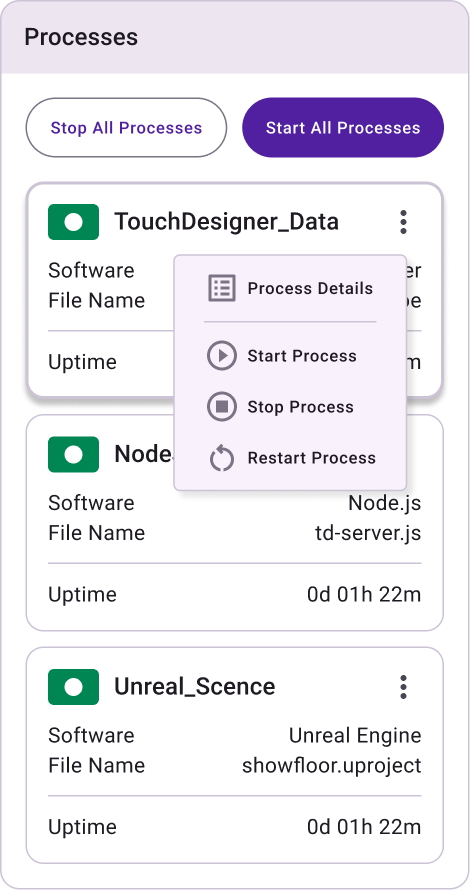Open the TouchDesigner_Data three-dot menu
Viewport: 470px width, 890px height.
pos(403,222)
